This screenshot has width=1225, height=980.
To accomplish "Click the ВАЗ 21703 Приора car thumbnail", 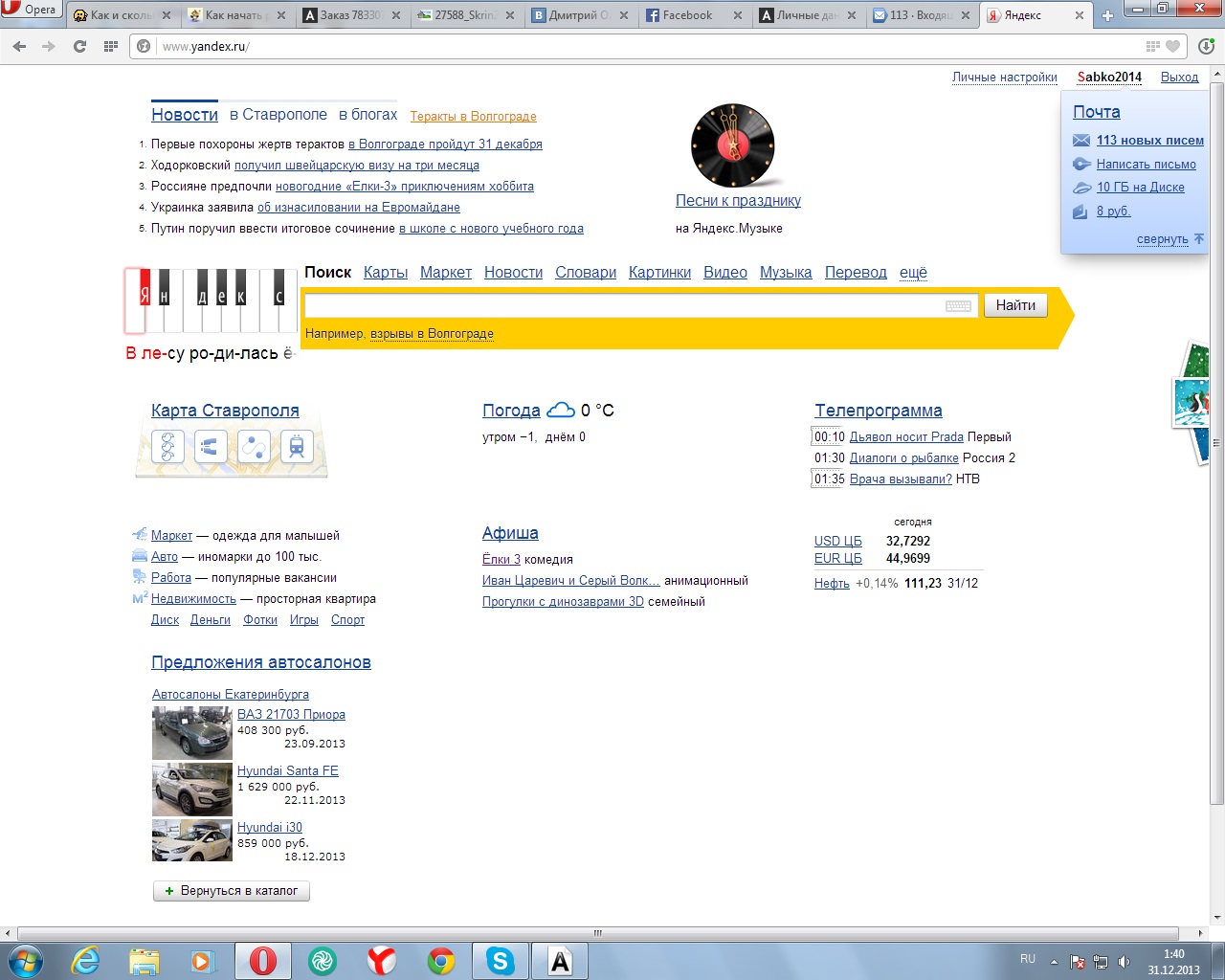I will 192,733.
